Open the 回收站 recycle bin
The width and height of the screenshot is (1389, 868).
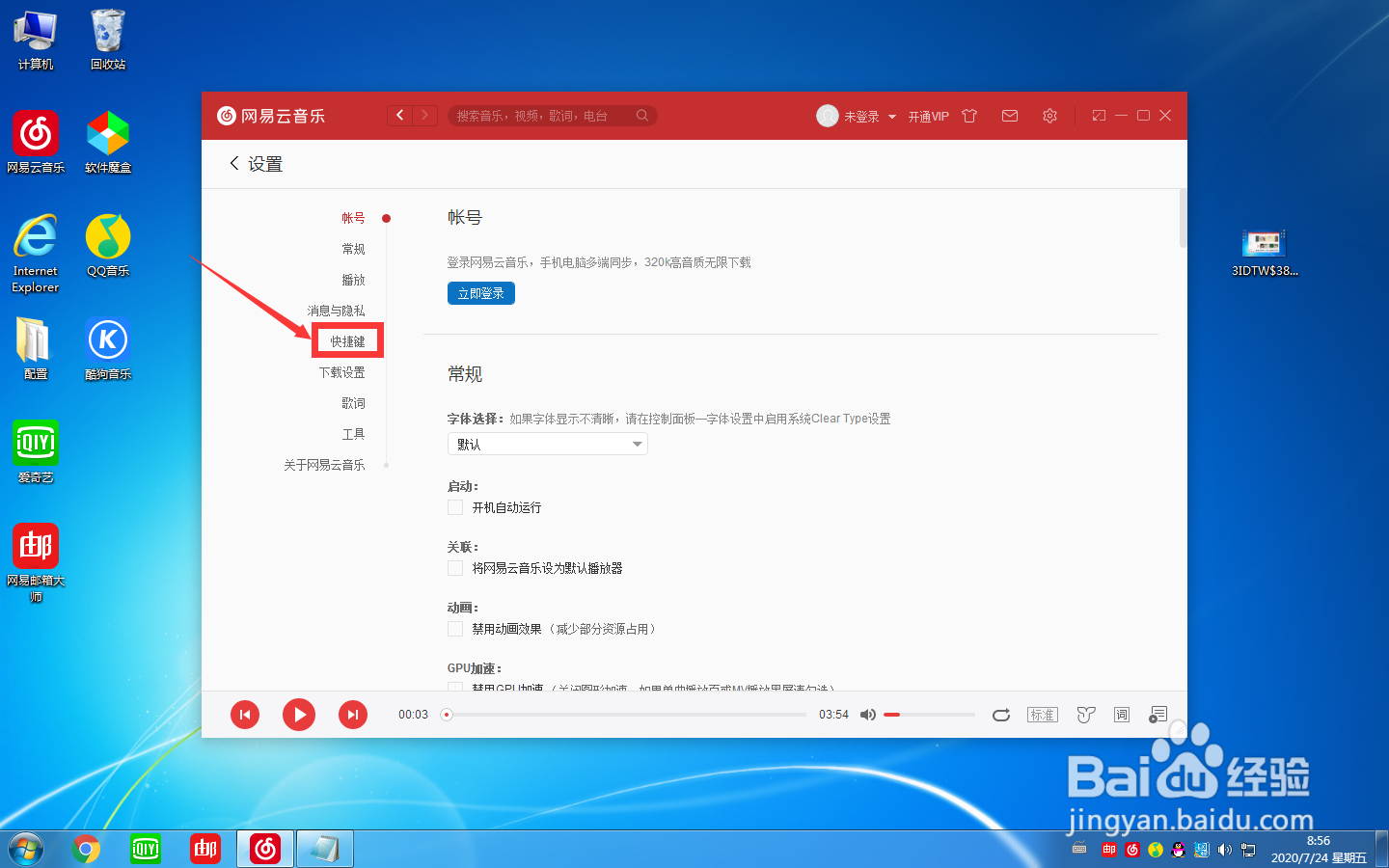pyautogui.click(x=108, y=40)
